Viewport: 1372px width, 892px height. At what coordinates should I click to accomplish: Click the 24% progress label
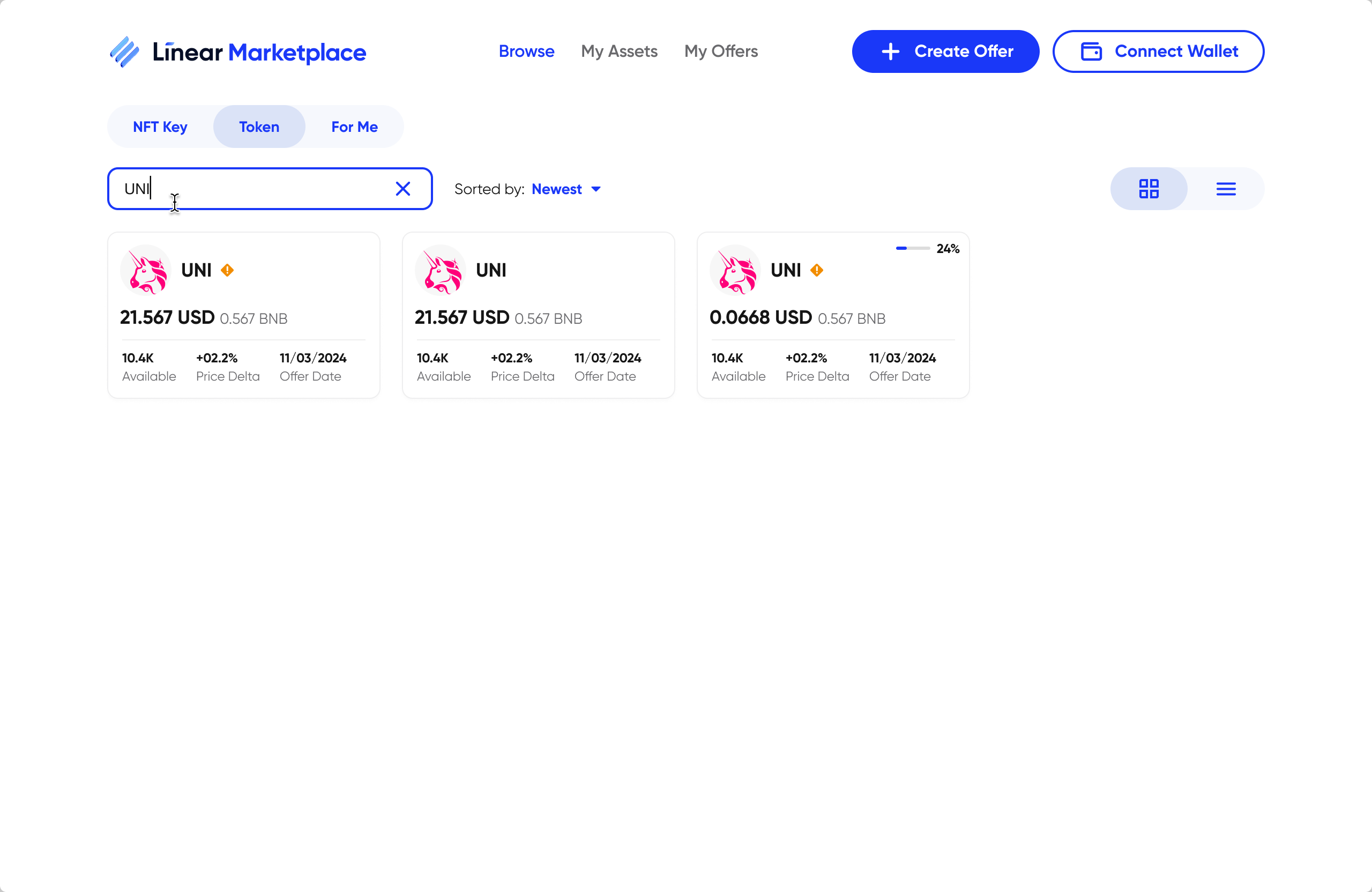coord(948,249)
